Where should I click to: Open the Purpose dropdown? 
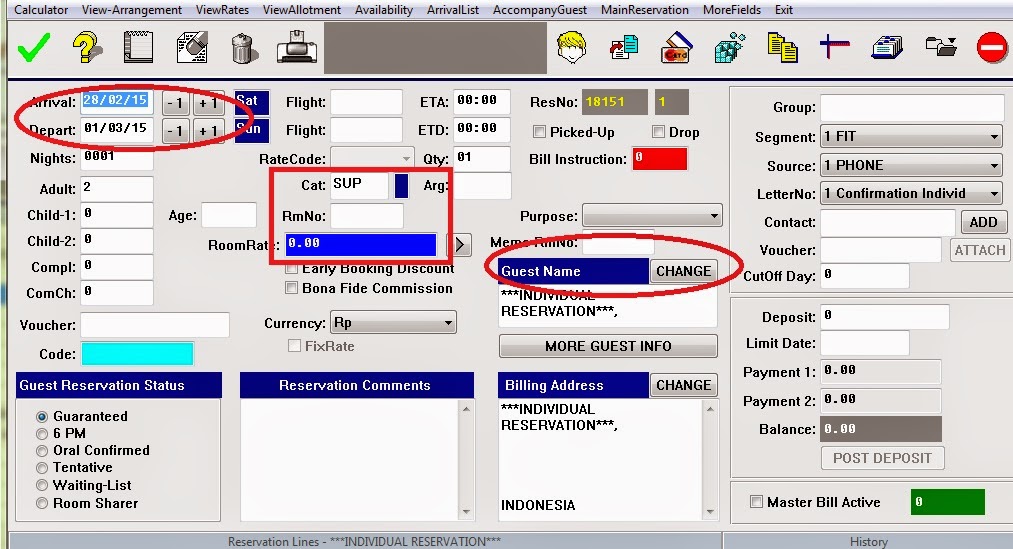click(x=652, y=216)
